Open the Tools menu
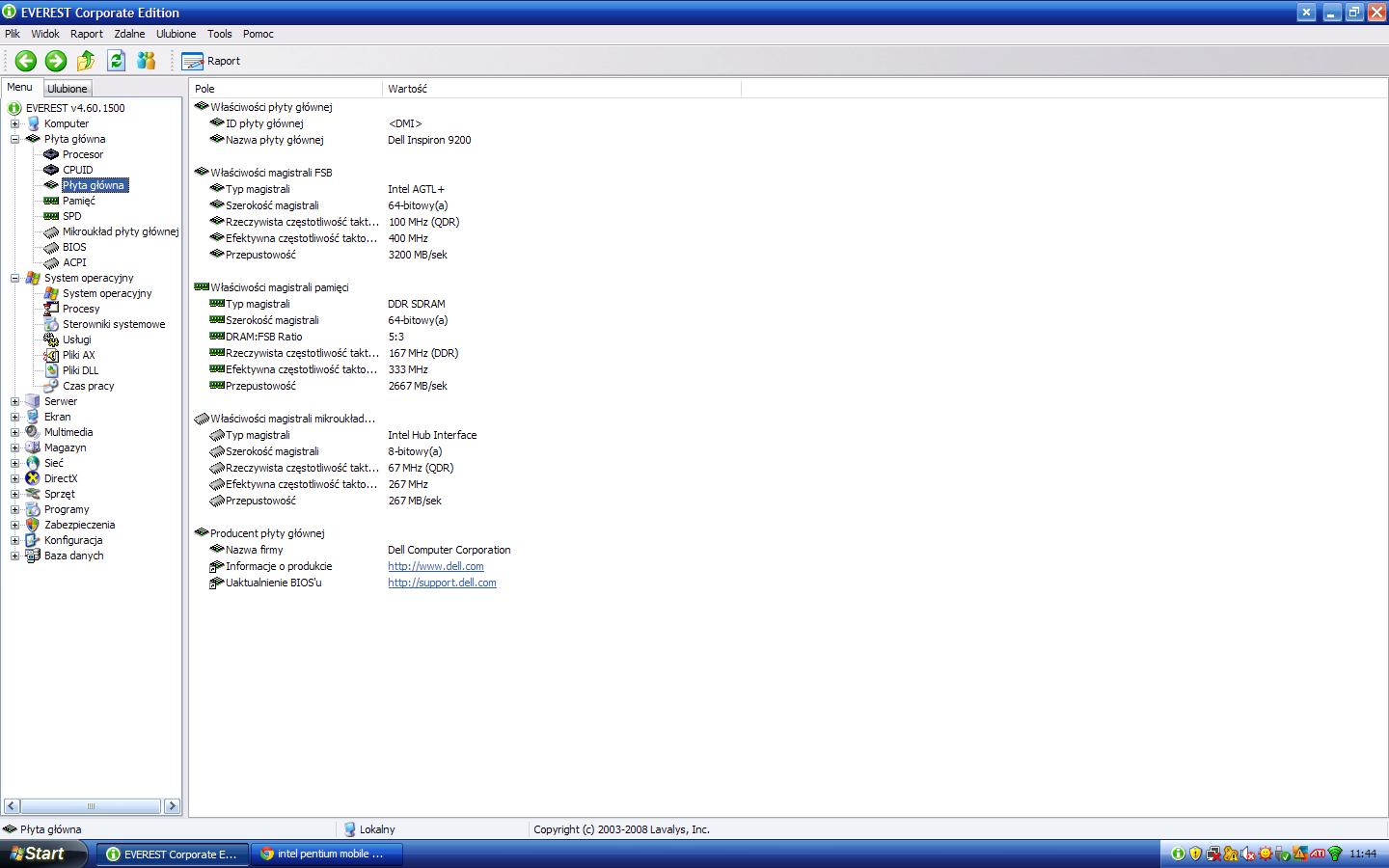The width and height of the screenshot is (1389, 868). point(220,34)
